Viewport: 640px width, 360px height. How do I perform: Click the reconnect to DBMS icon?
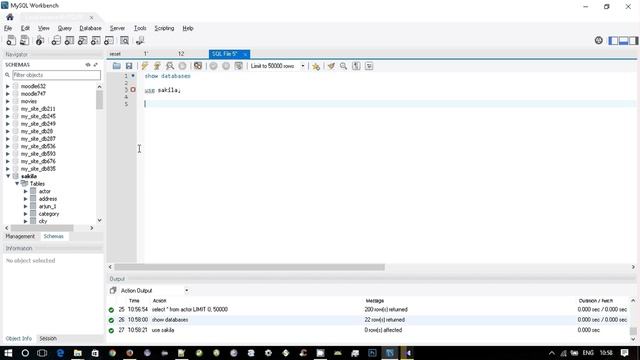140,40
